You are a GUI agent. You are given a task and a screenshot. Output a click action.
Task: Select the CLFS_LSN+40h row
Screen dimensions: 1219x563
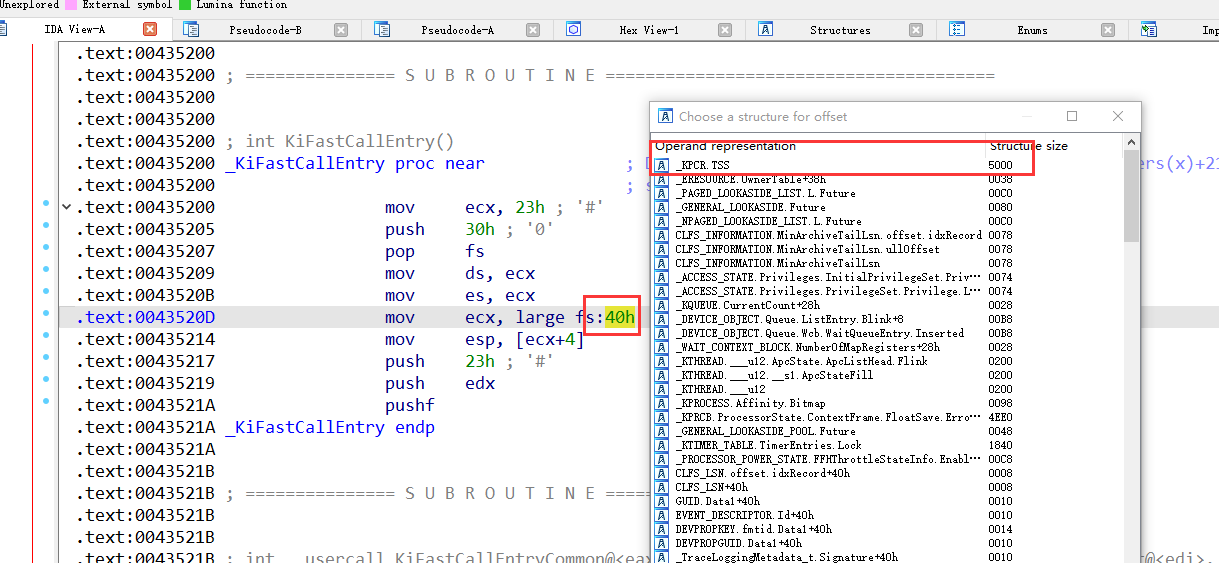click(887, 487)
